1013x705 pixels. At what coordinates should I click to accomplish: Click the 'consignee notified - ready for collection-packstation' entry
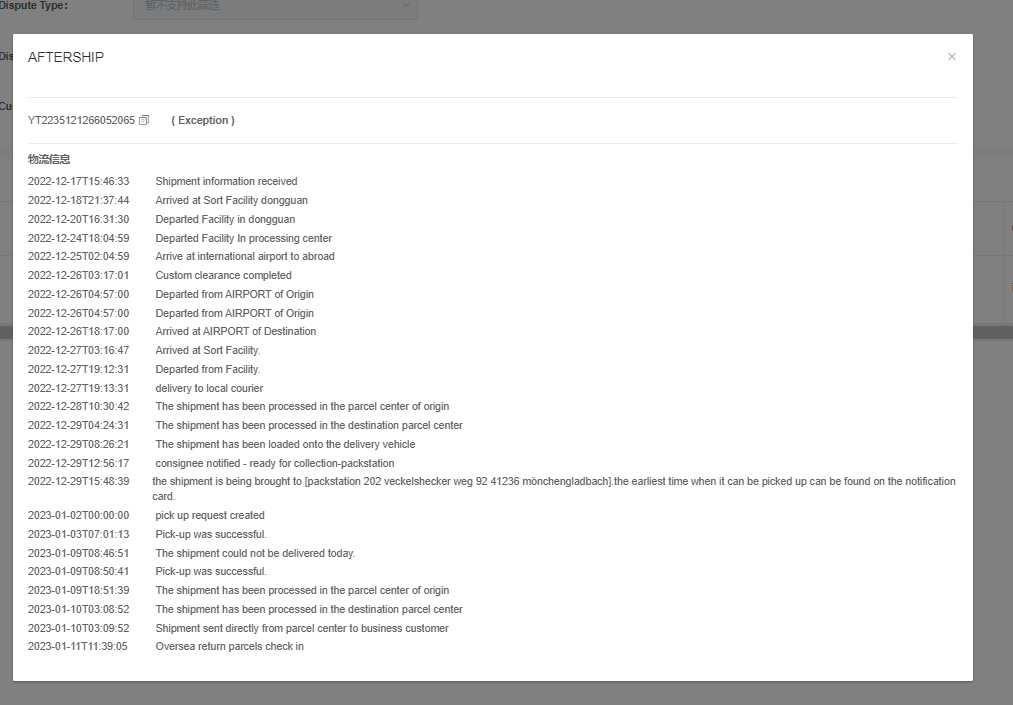point(274,463)
